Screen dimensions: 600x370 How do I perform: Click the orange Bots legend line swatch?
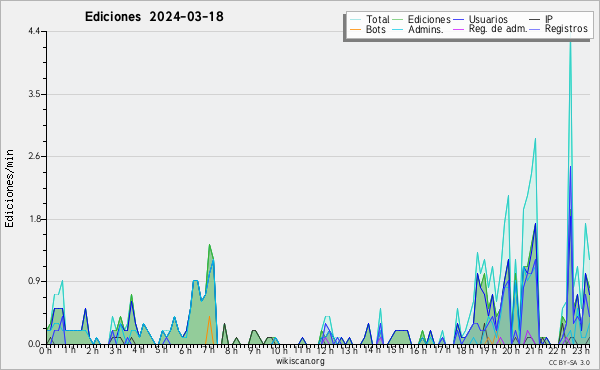355,29
